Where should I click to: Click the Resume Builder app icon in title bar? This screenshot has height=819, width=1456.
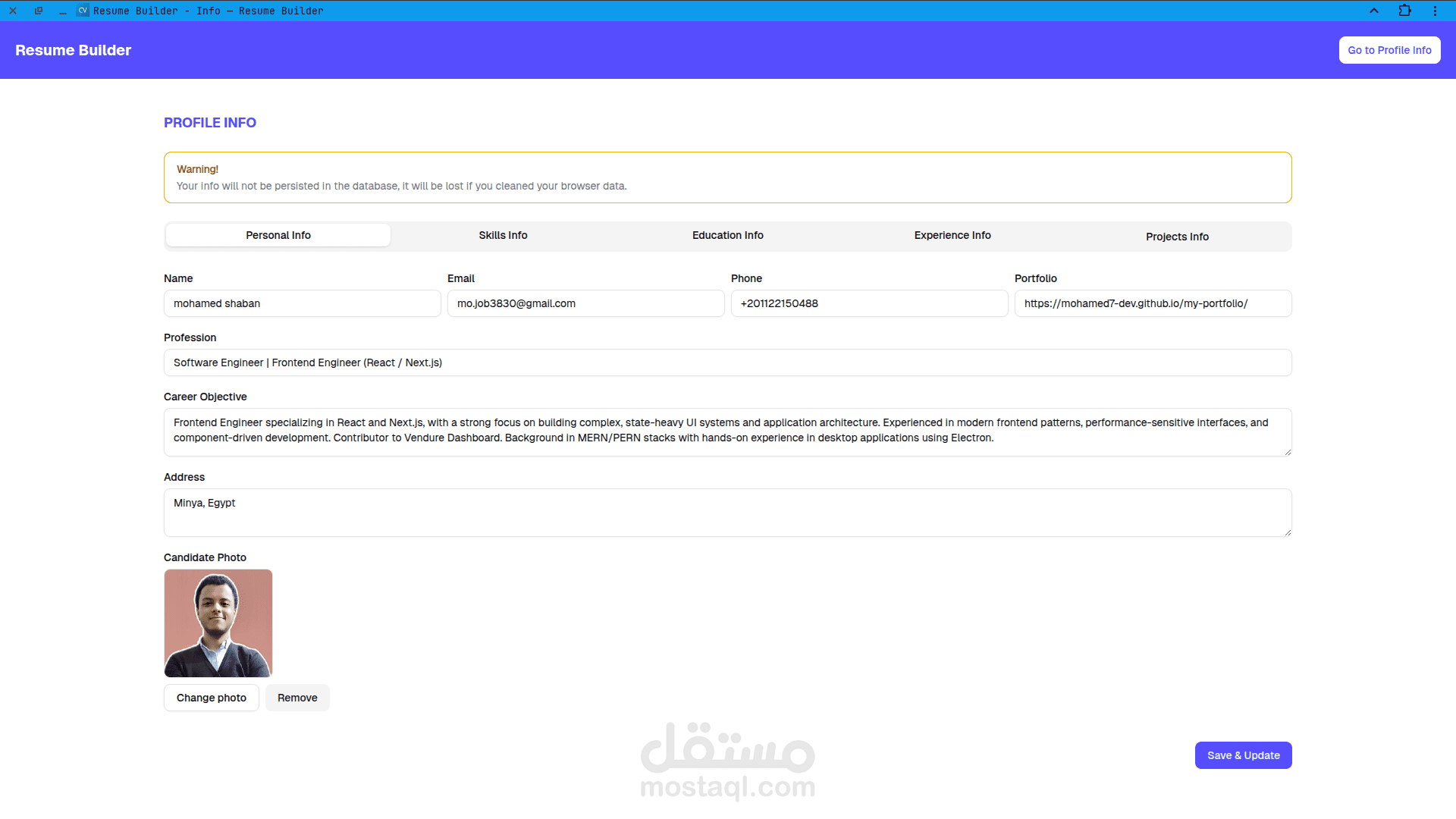pyautogui.click(x=83, y=11)
